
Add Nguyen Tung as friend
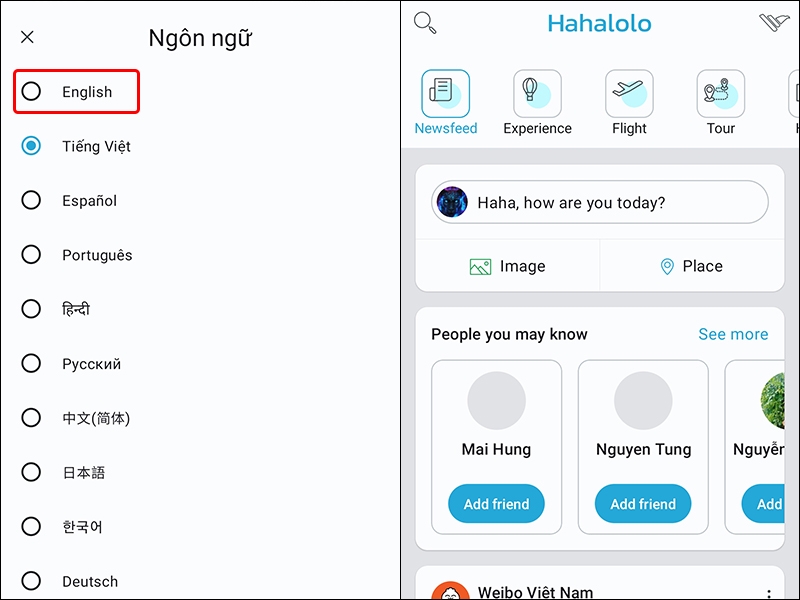click(x=643, y=504)
